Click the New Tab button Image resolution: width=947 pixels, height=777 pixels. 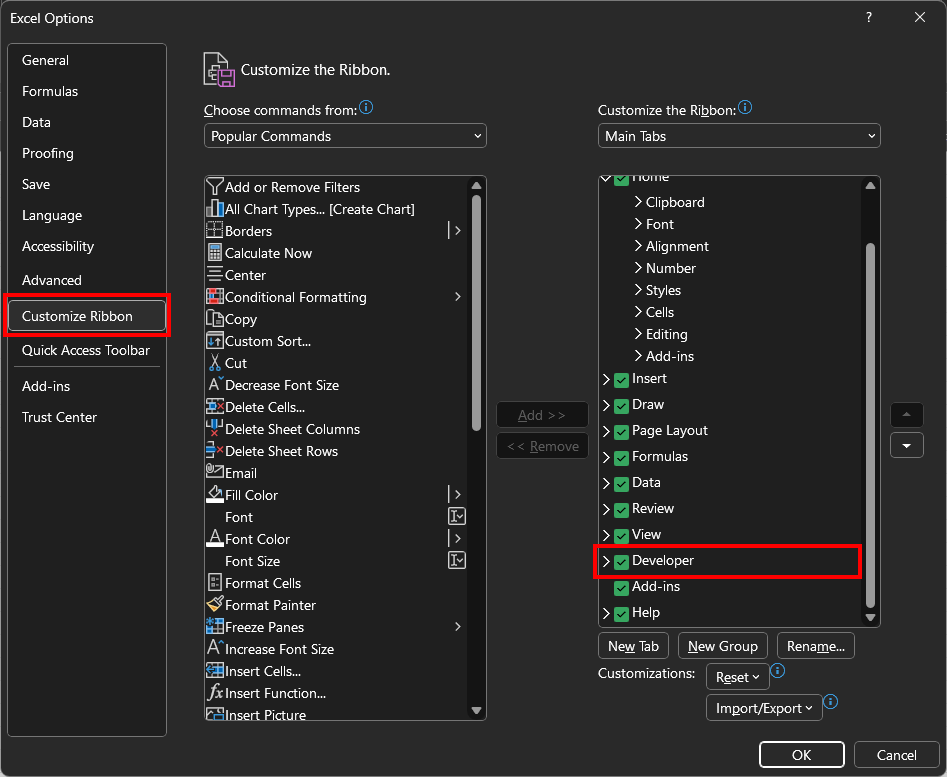click(633, 646)
